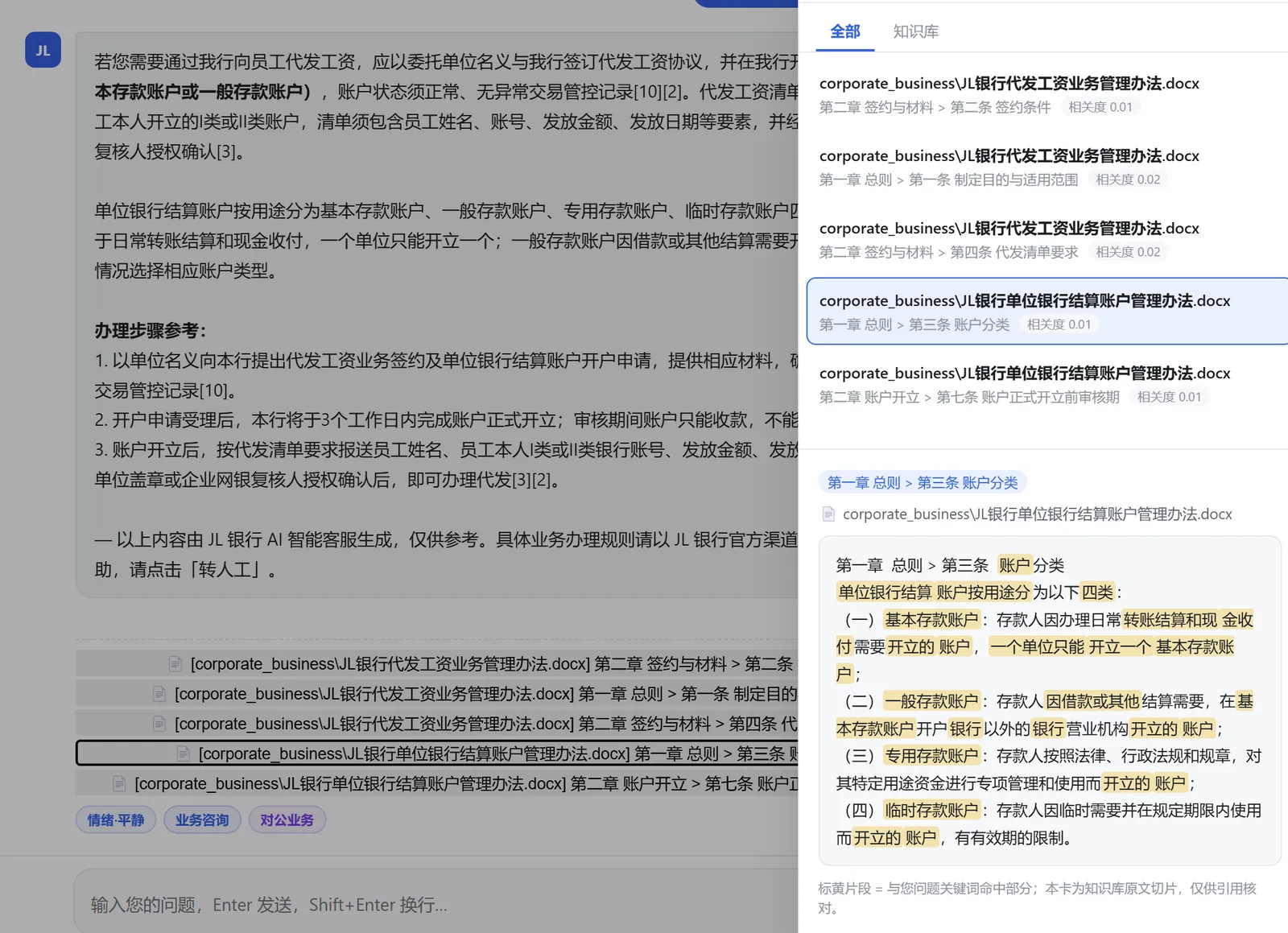Click the JL avatar icon

[43, 50]
